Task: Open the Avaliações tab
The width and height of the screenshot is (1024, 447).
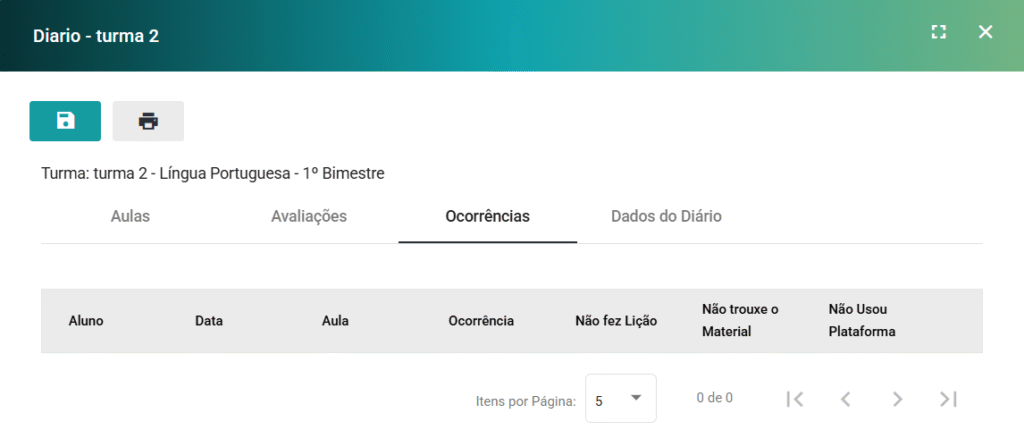Action: (x=309, y=216)
